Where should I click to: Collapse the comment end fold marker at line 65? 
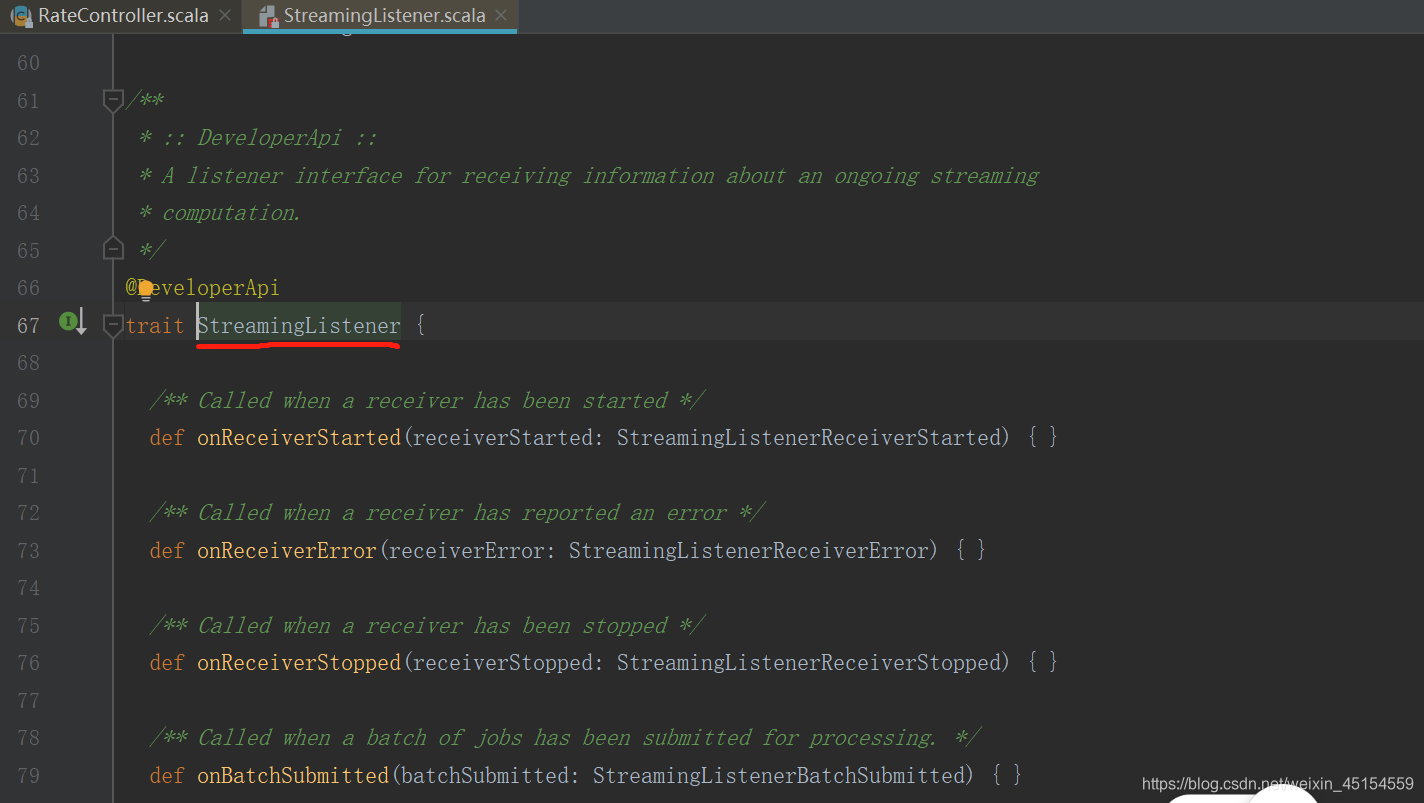pyautogui.click(x=113, y=249)
